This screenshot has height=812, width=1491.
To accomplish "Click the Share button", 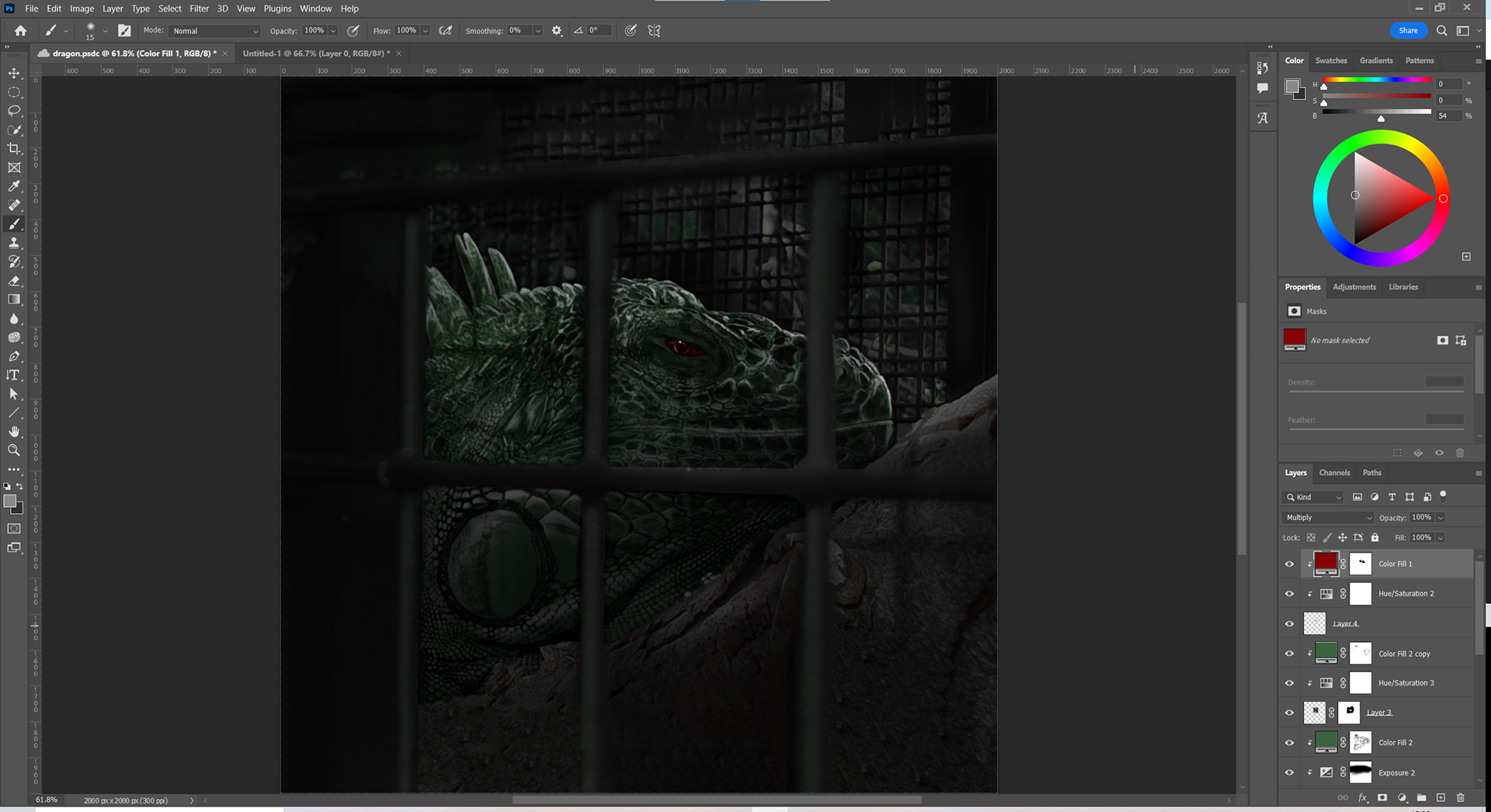I will point(1408,30).
